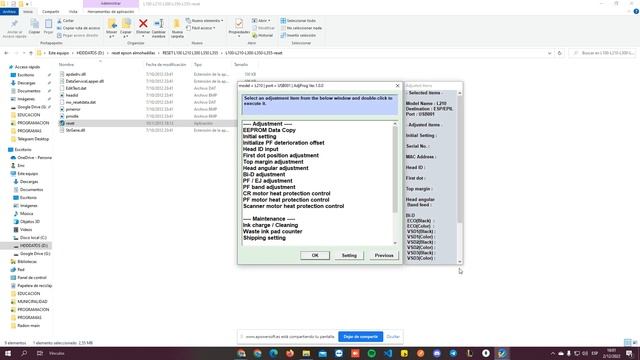
Task: Select the apdadrv.dll file
Action: coord(76,74)
